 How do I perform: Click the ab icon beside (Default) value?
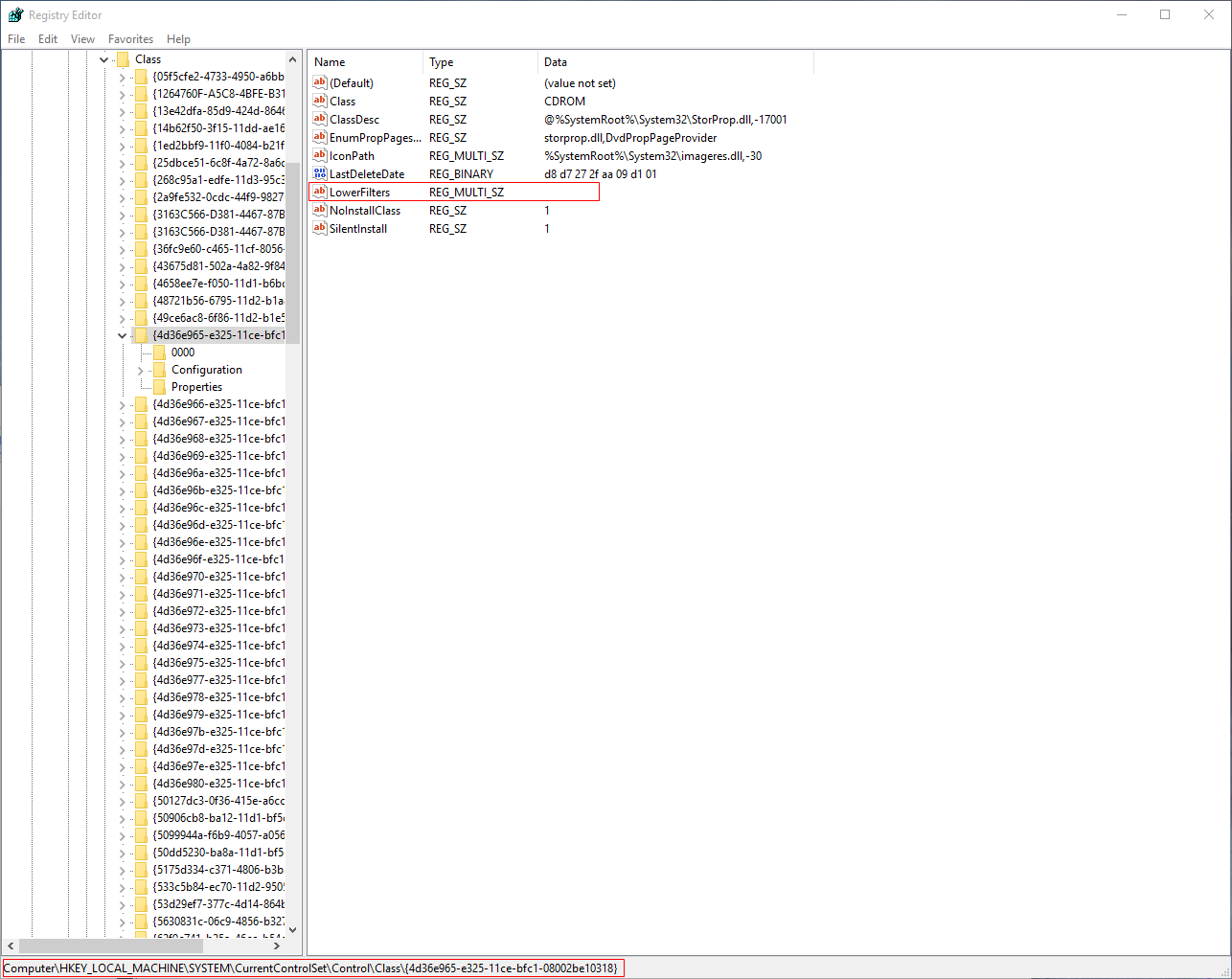(319, 82)
